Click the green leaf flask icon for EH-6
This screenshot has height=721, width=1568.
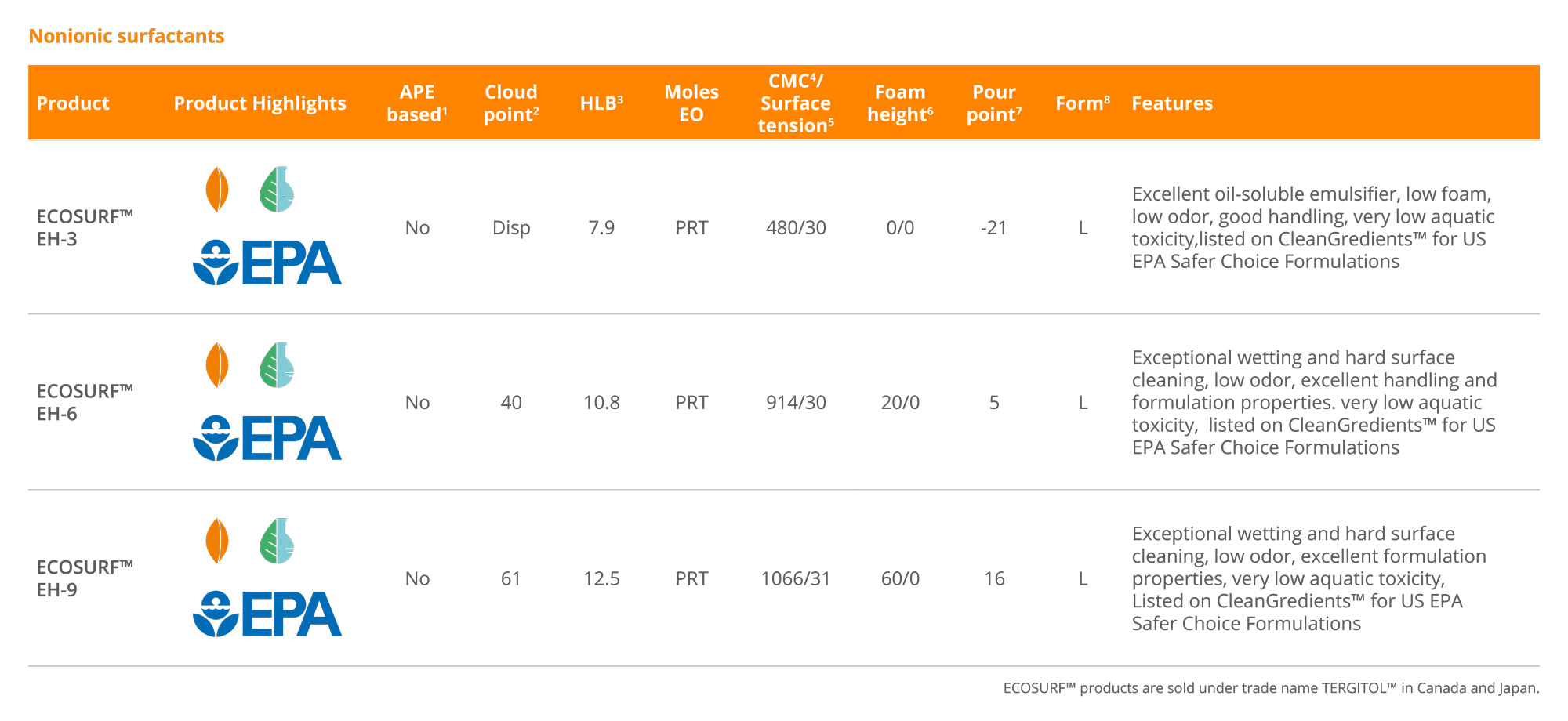[277, 365]
